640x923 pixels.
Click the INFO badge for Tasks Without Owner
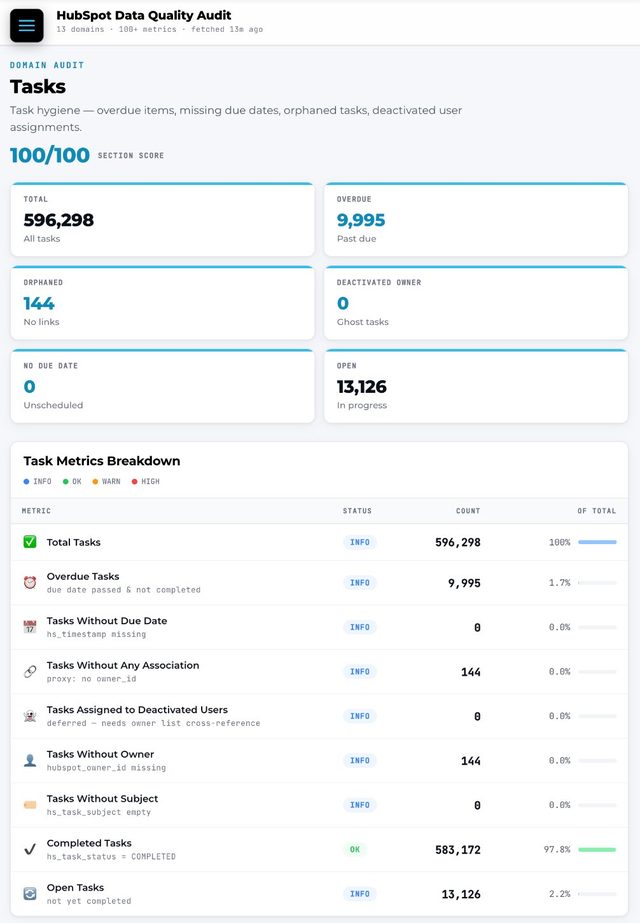tap(360, 761)
